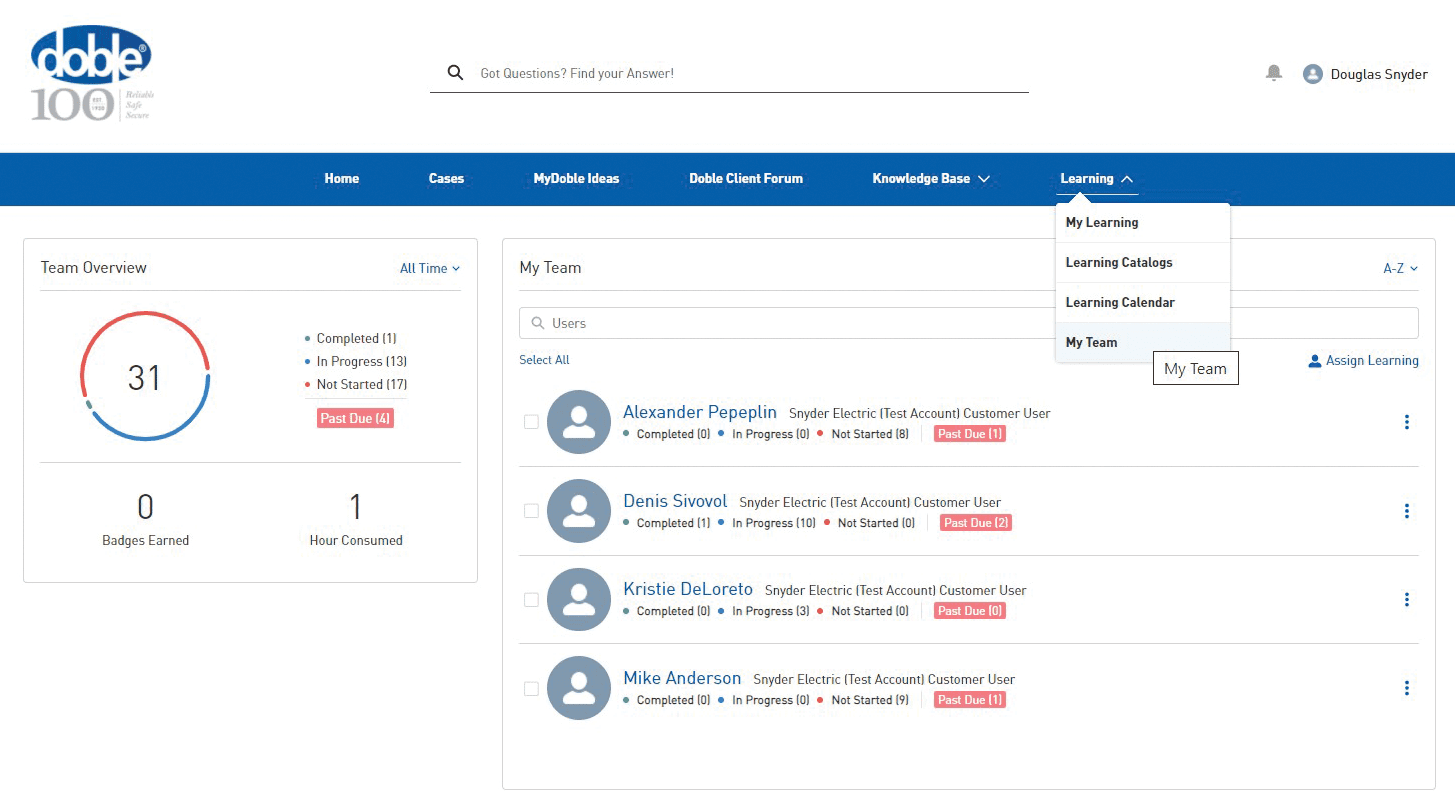Viewport: 1455px width, 806px height.
Task: Open Mike Anderson's name link
Action: 682,678
